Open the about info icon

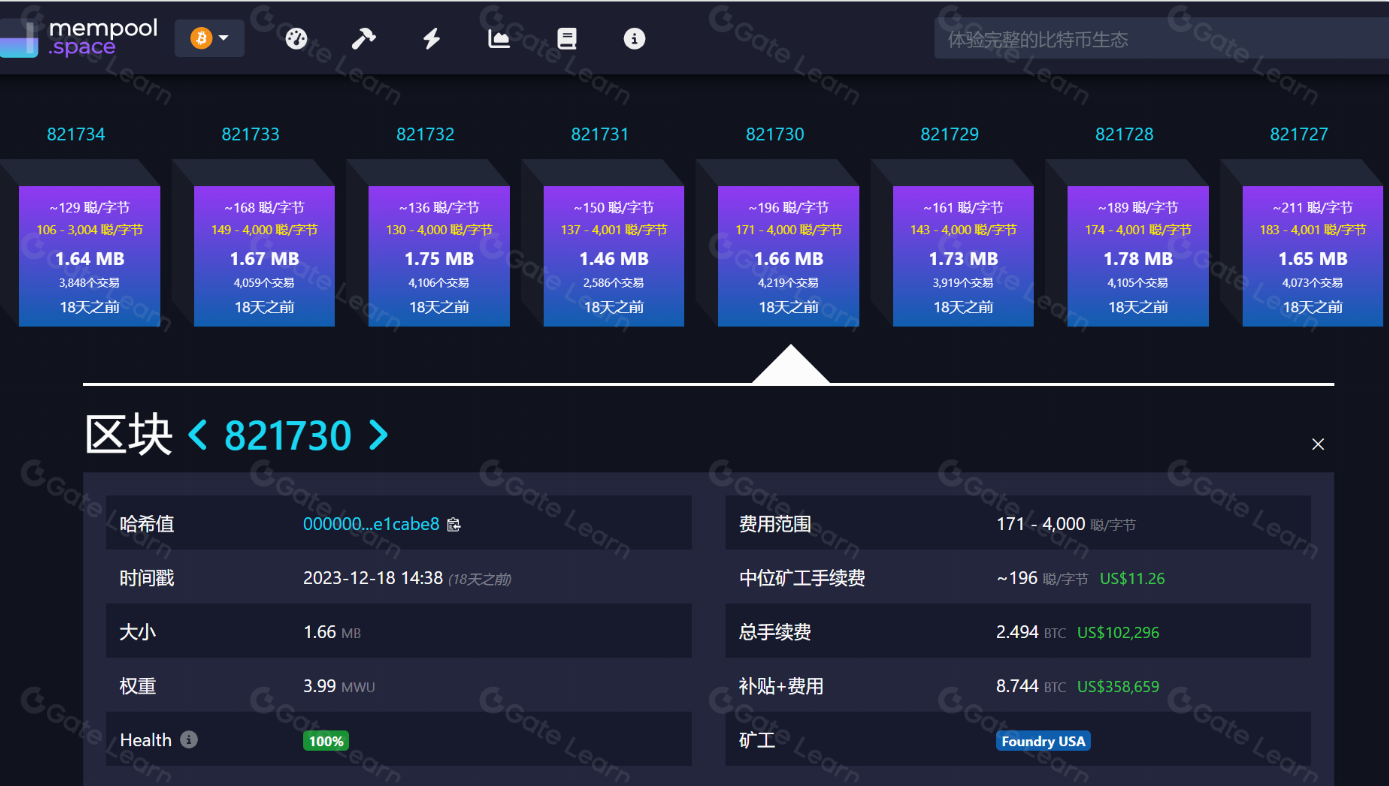click(x=634, y=39)
